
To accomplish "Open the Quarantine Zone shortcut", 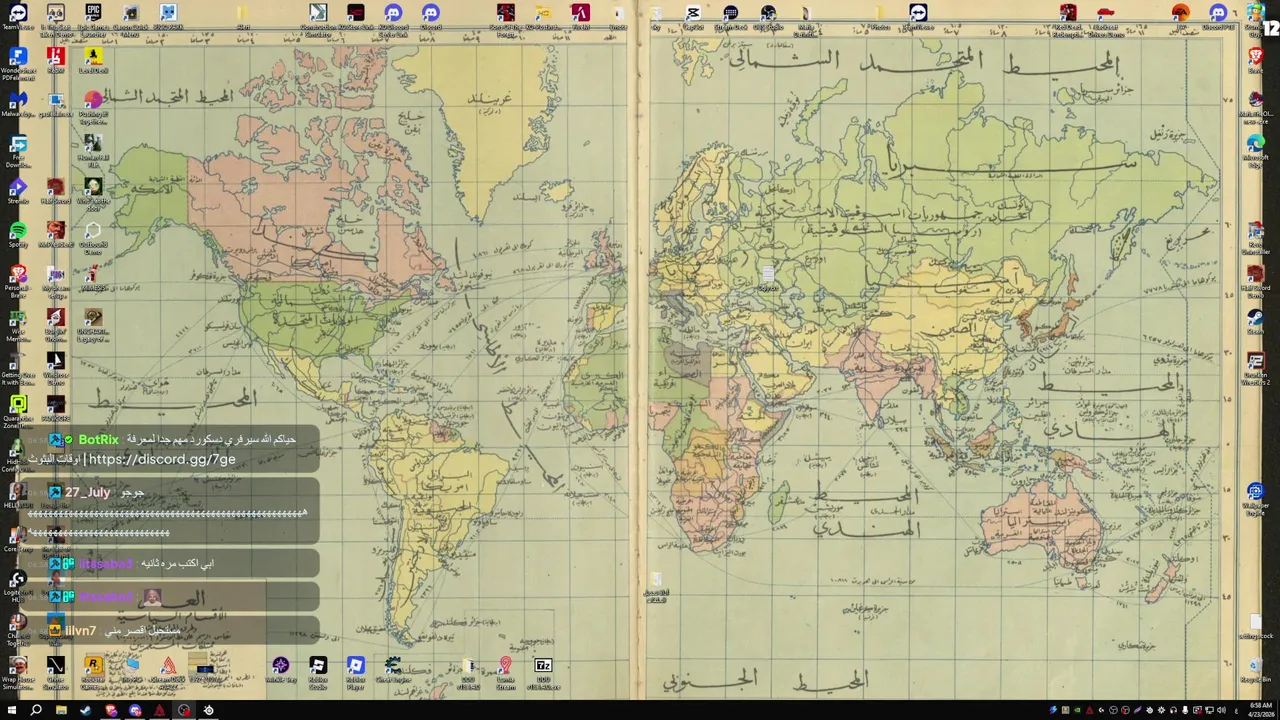I will 18,409.
